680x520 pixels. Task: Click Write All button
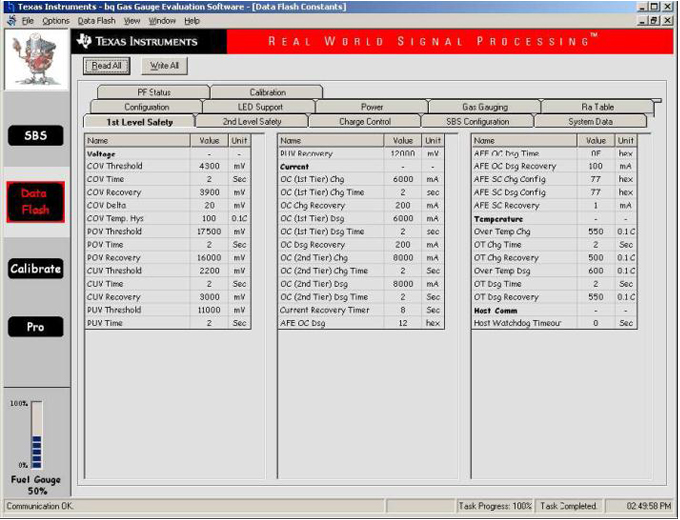[x=164, y=66]
